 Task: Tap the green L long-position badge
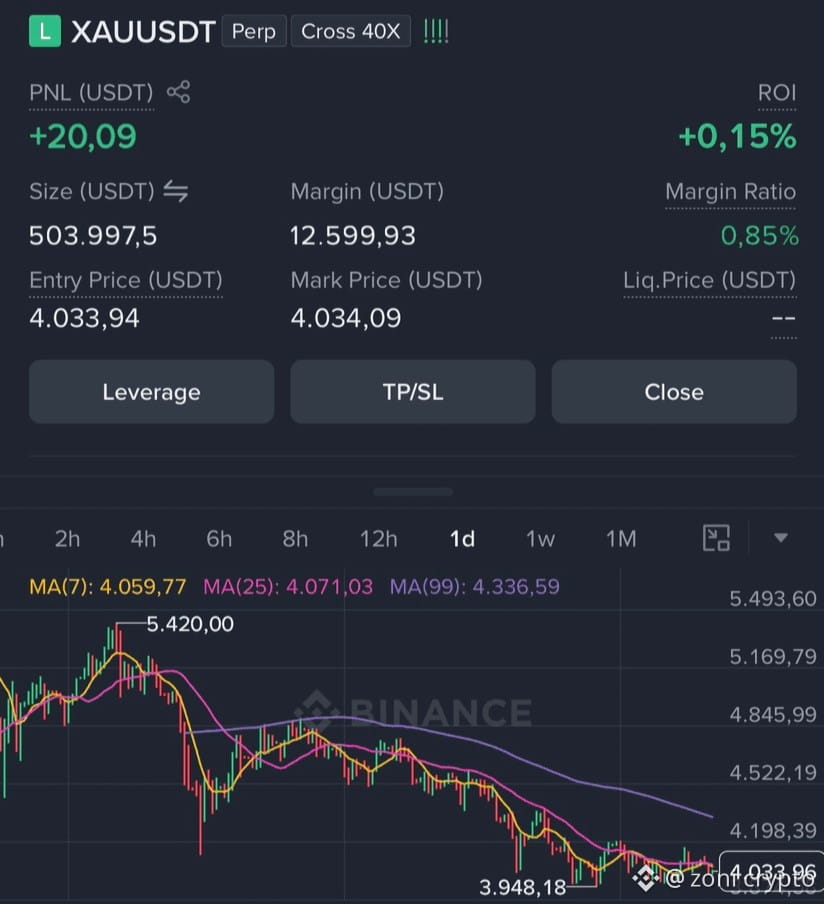(45, 31)
